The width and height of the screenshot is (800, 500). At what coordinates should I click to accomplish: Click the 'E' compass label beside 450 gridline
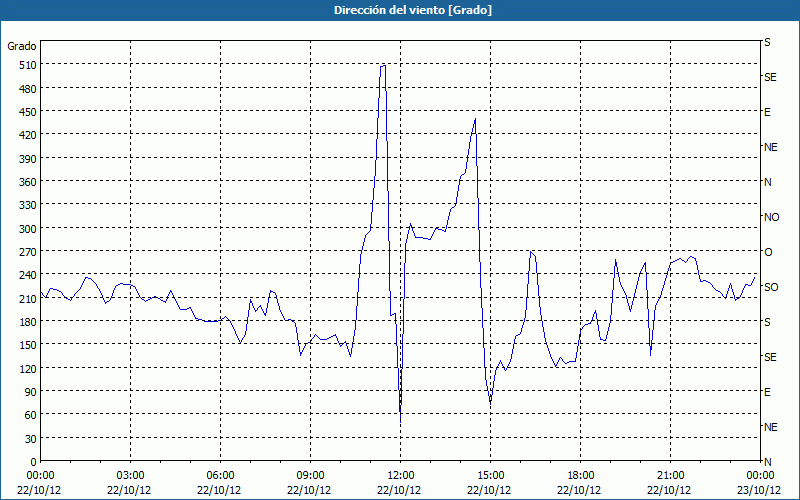point(767,112)
